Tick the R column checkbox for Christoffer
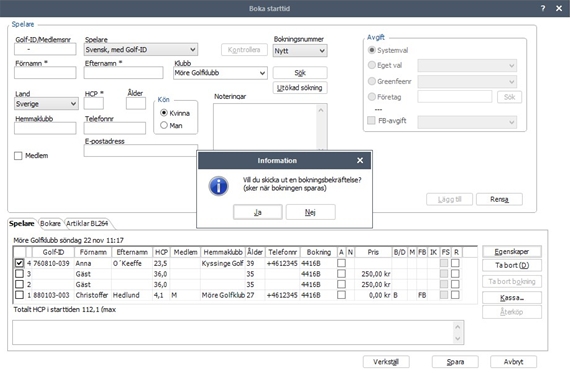The height and width of the screenshot is (378, 570). (455, 294)
